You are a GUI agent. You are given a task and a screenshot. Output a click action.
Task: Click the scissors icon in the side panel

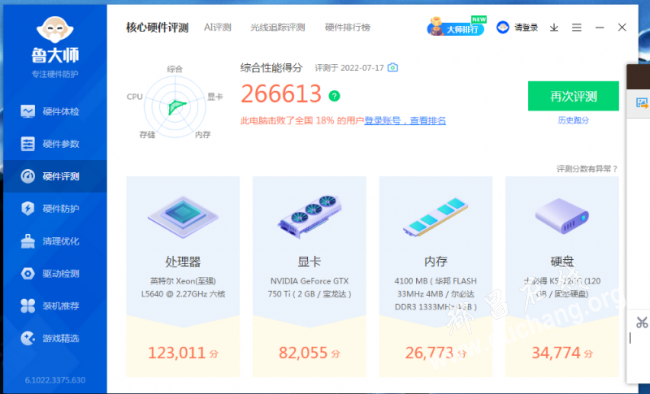pyautogui.click(x=642, y=322)
